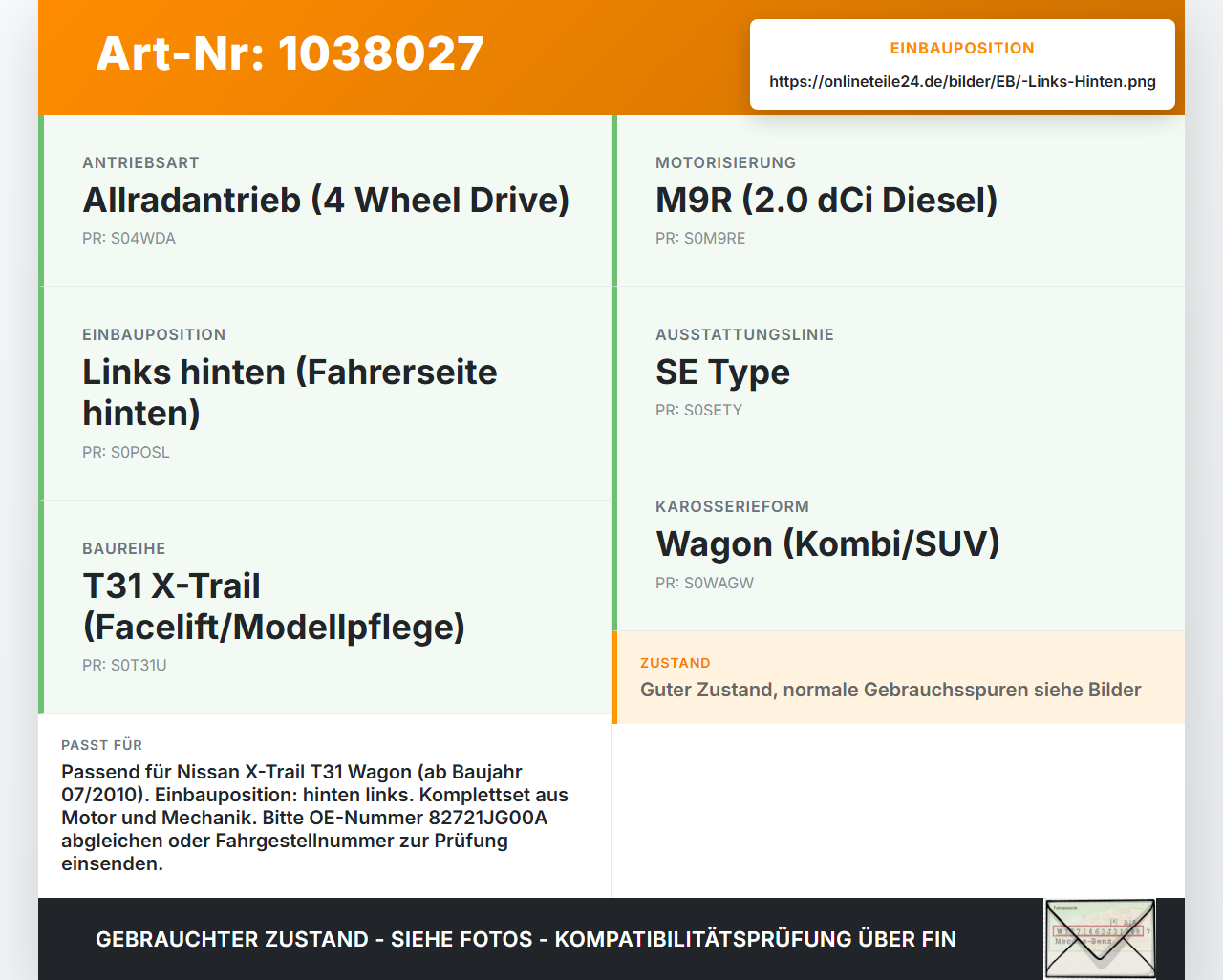Select Links hinten (Fahrerseite hinten) value
1223x980 pixels.
pyautogui.click(x=290, y=393)
